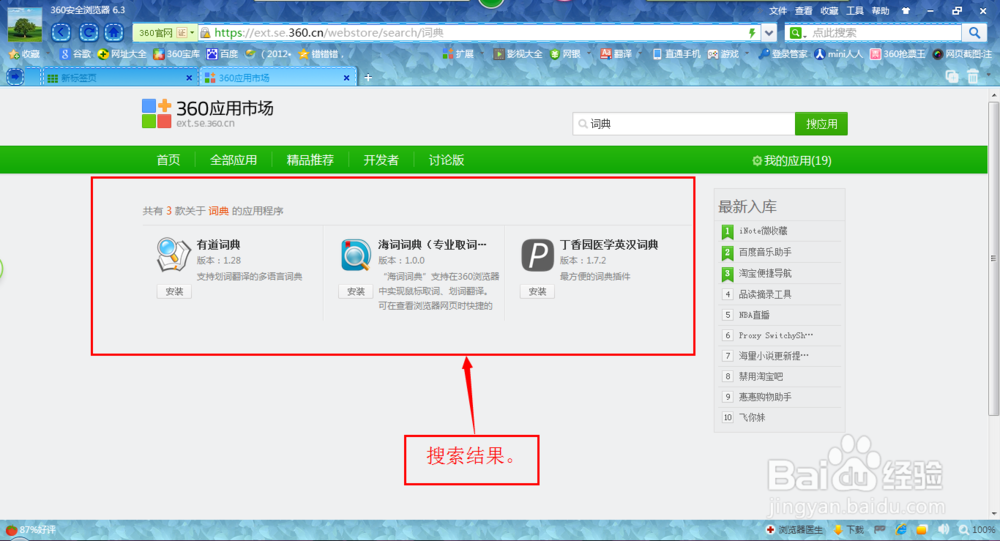Open the 文件 menu

click(x=777, y=11)
